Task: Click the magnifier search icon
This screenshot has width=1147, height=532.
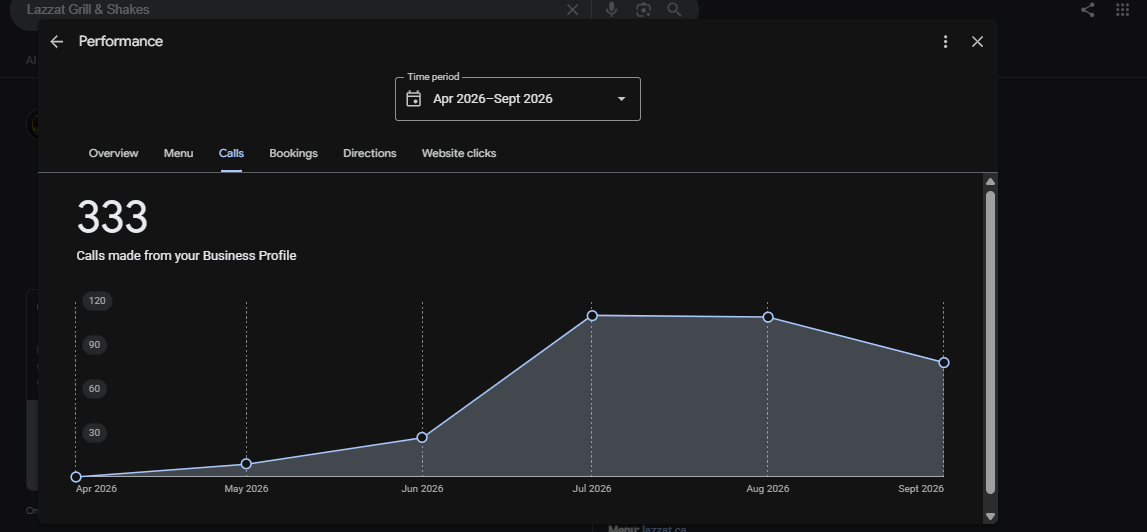Action: click(x=674, y=10)
